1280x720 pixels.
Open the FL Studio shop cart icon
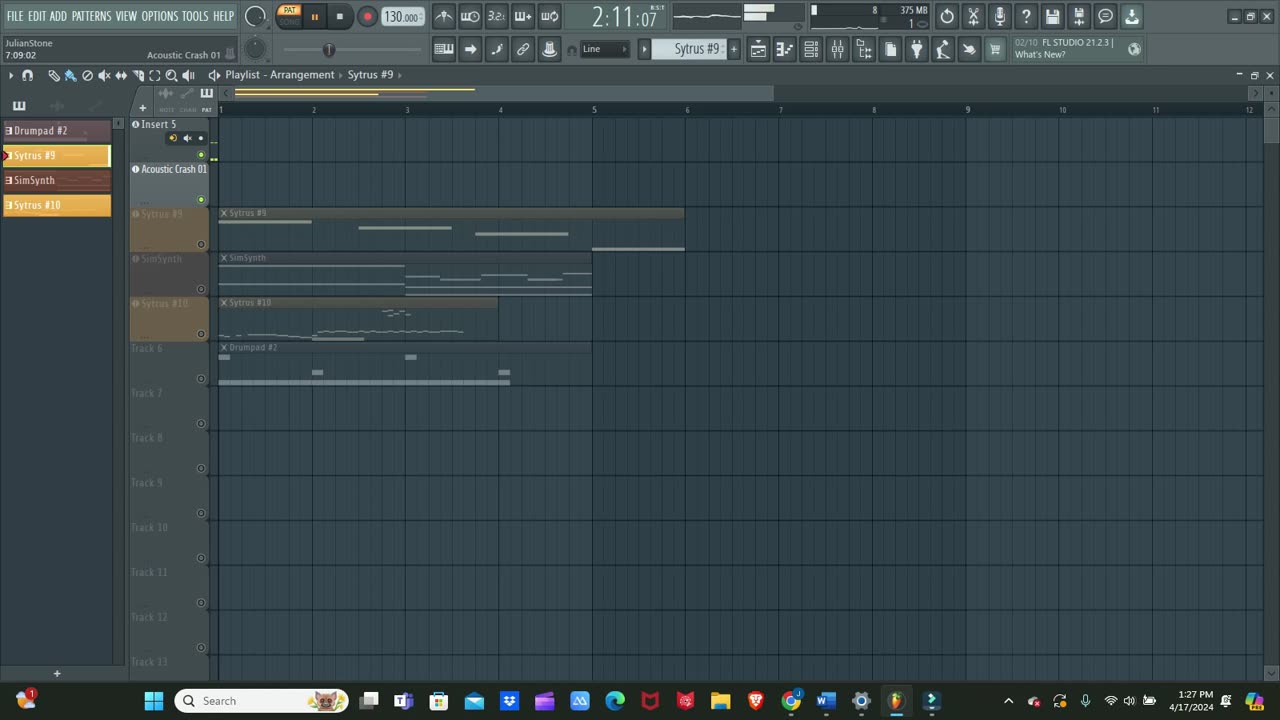pyautogui.click(x=995, y=49)
